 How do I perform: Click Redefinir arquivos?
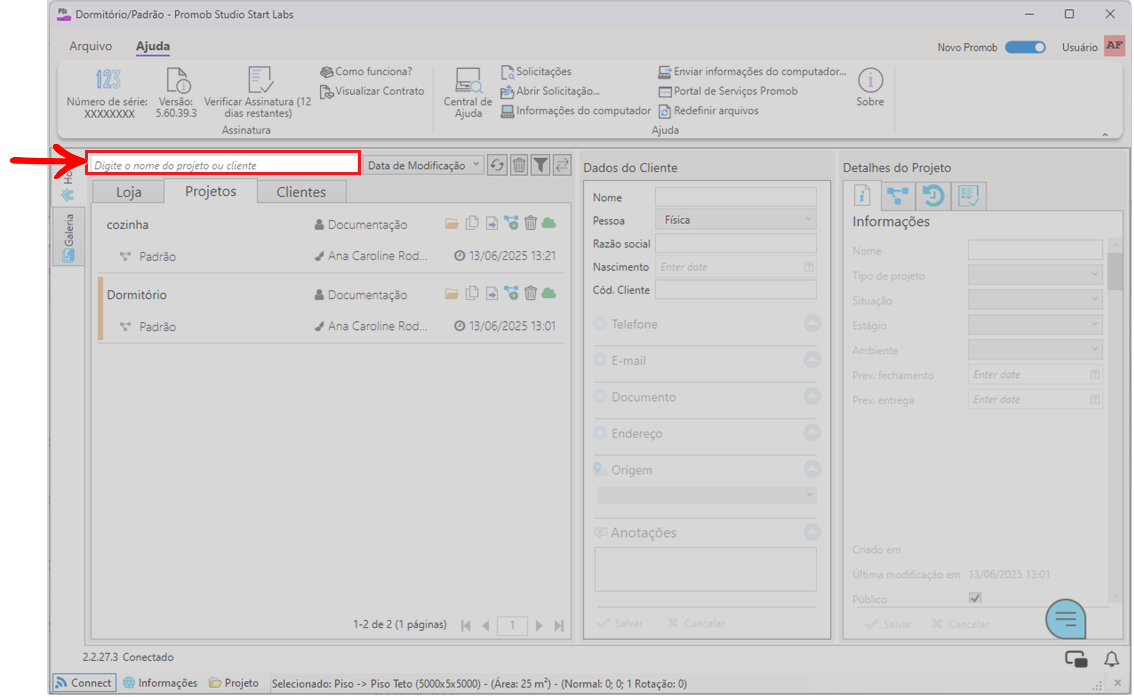(709, 111)
